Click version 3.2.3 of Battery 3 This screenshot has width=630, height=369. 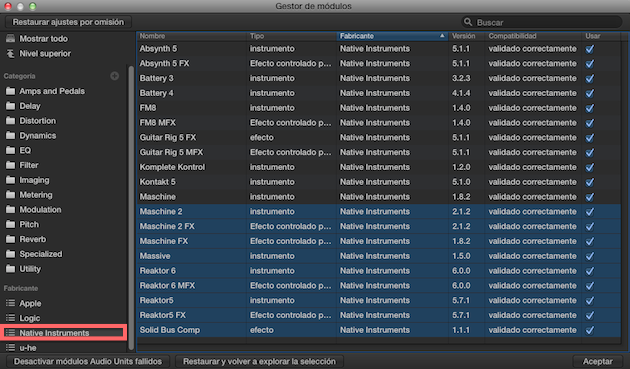461,78
